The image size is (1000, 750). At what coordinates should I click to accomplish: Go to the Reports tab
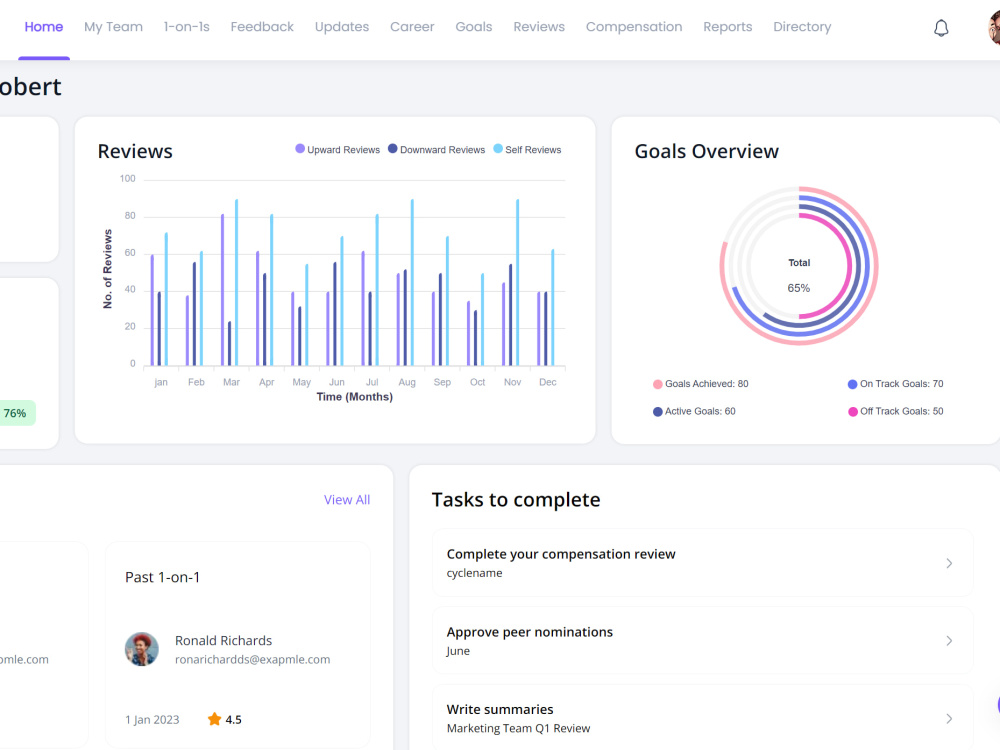coord(728,27)
